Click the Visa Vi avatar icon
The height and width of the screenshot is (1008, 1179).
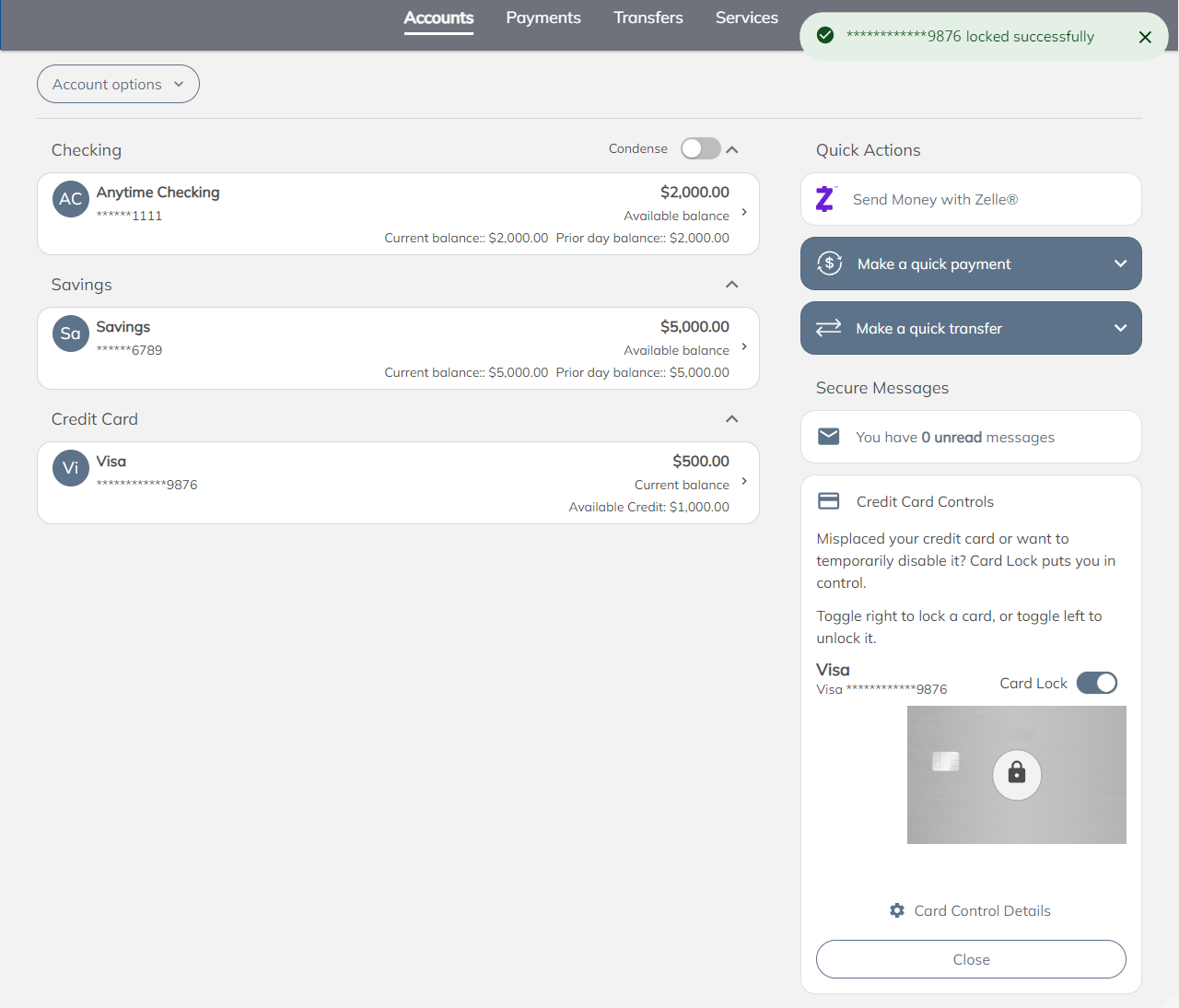(71, 468)
